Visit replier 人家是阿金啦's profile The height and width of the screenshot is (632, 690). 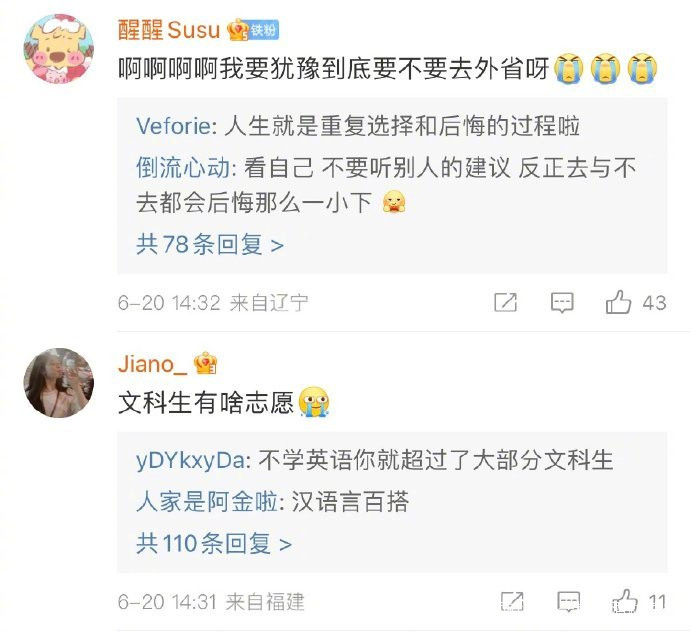207,502
